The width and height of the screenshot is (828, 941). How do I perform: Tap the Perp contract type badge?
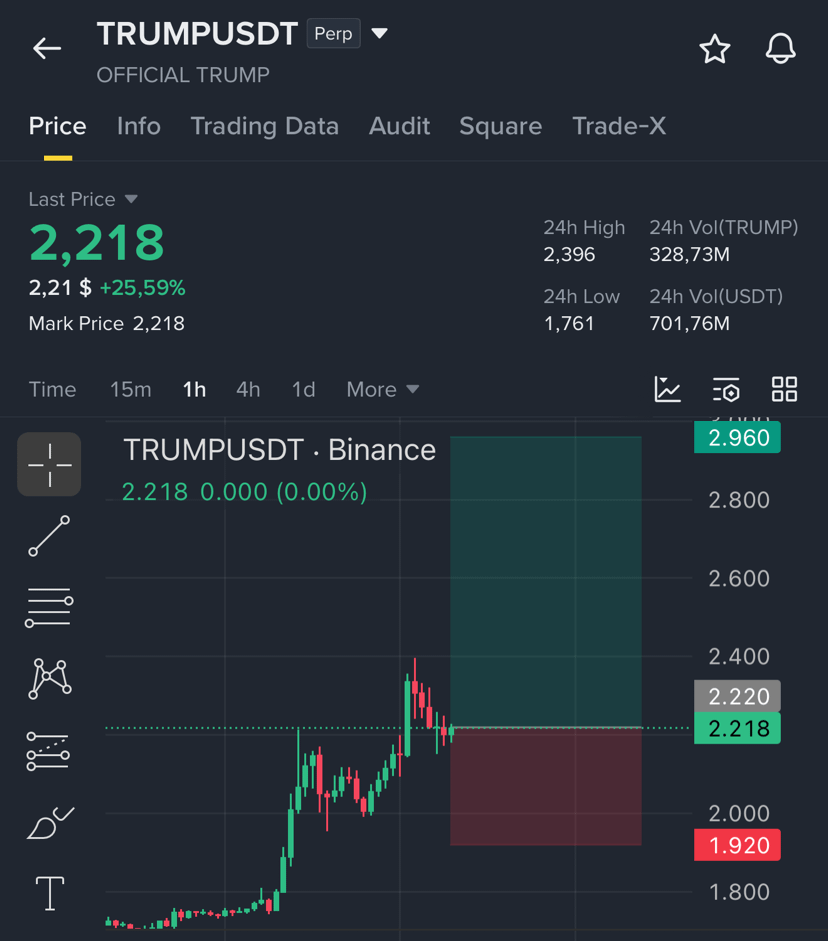point(334,33)
